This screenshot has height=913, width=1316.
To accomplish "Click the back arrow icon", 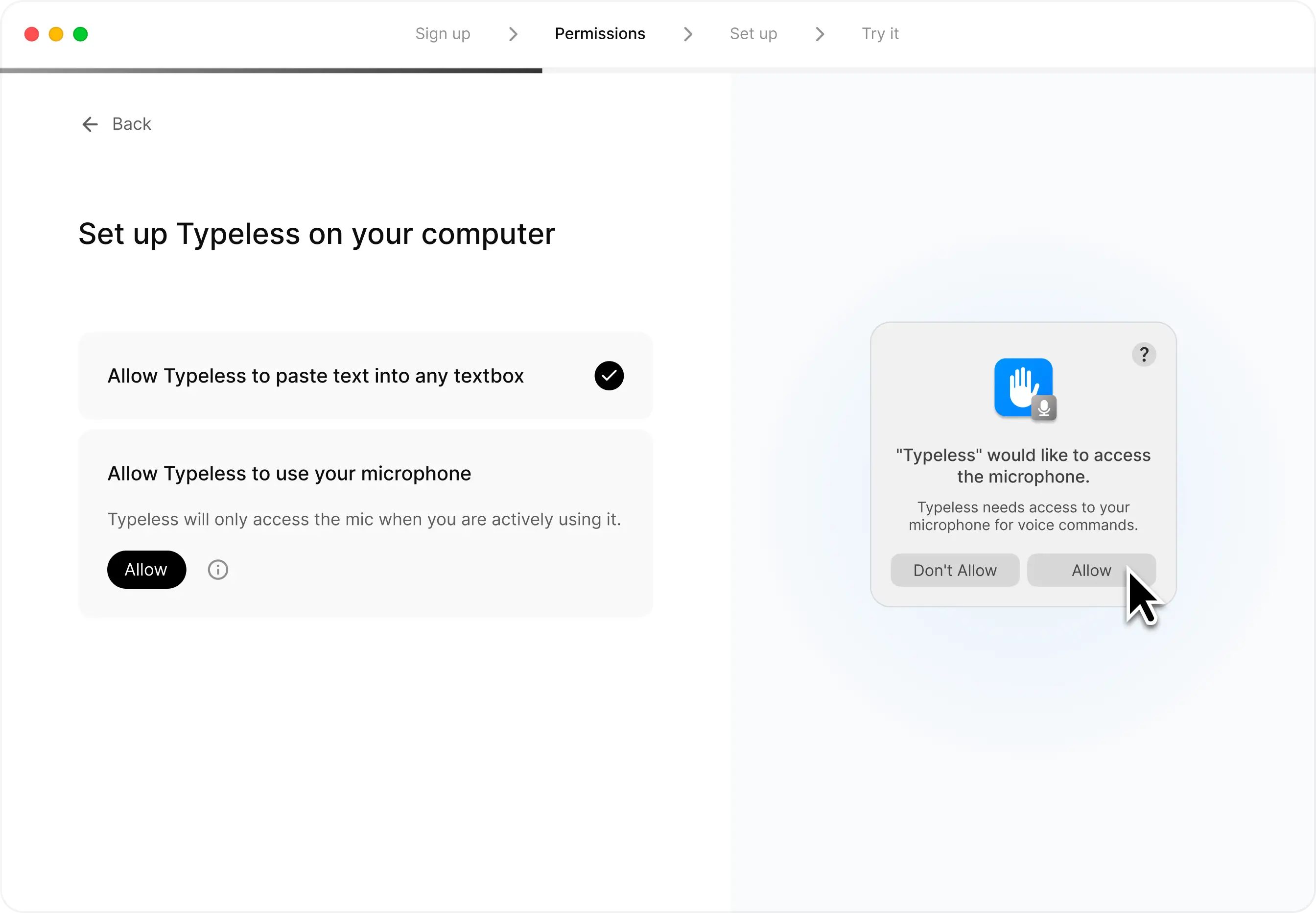I will click(x=89, y=124).
